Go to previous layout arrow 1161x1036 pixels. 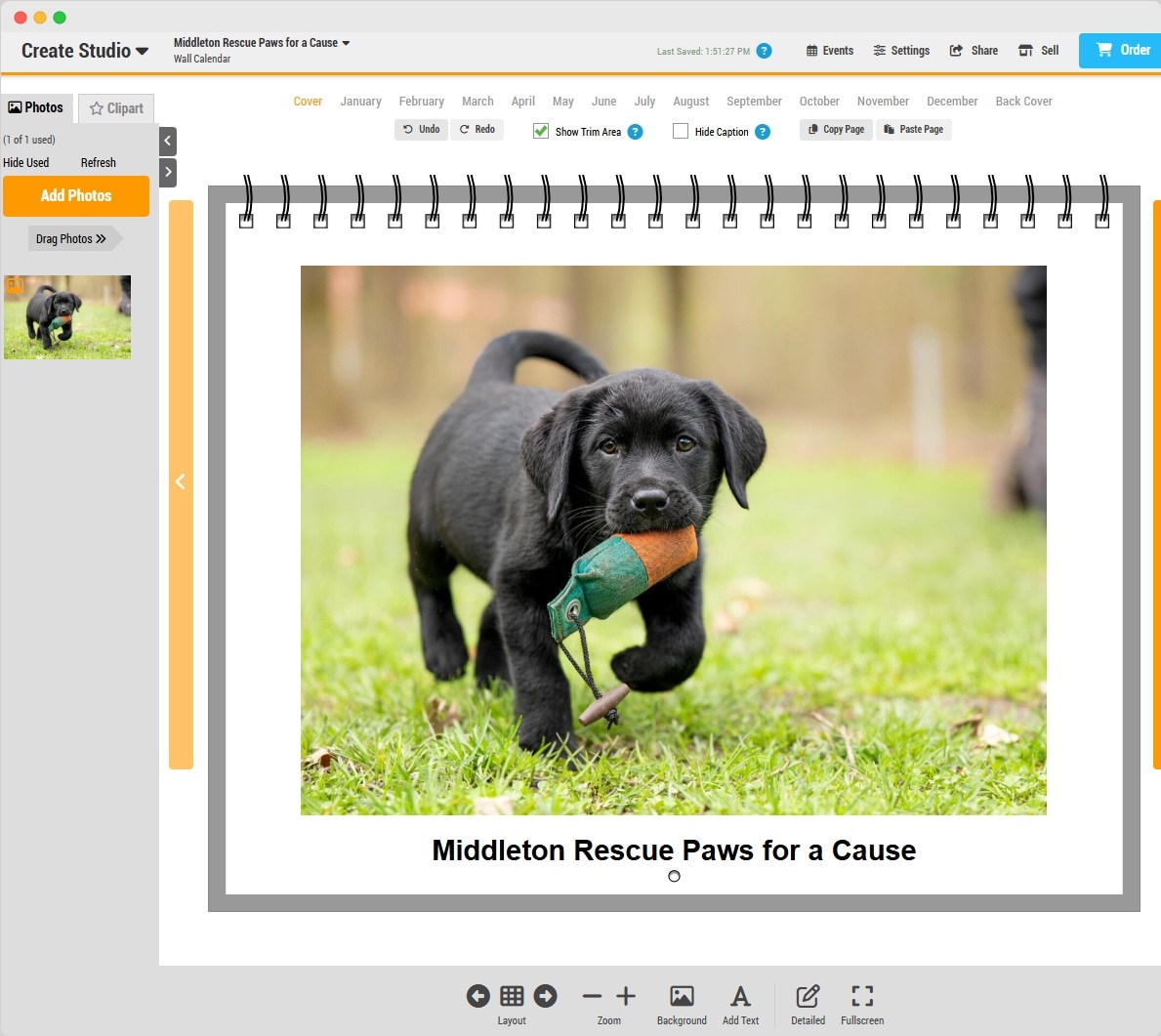(478, 996)
